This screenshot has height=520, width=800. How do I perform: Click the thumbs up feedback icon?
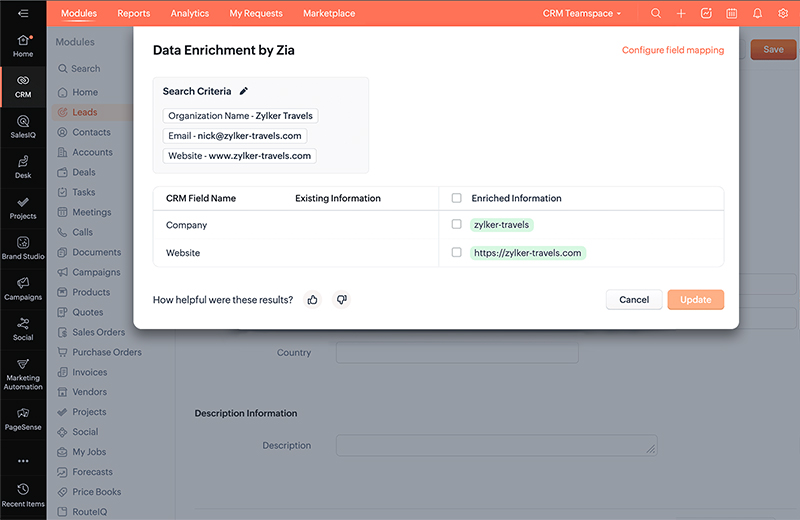click(312, 299)
